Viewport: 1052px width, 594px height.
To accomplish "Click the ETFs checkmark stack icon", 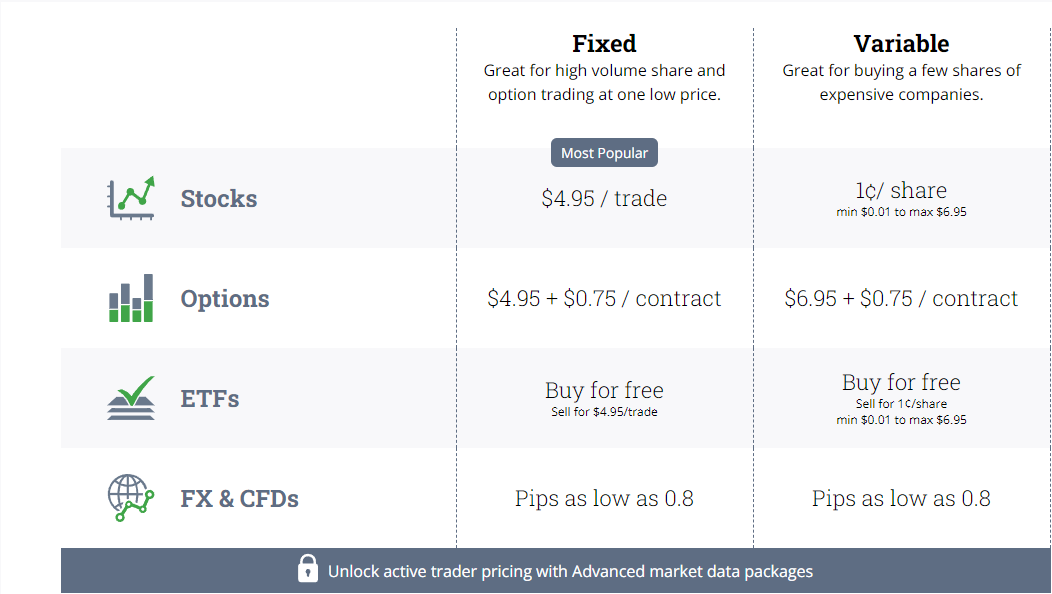I will tap(131, 398).
